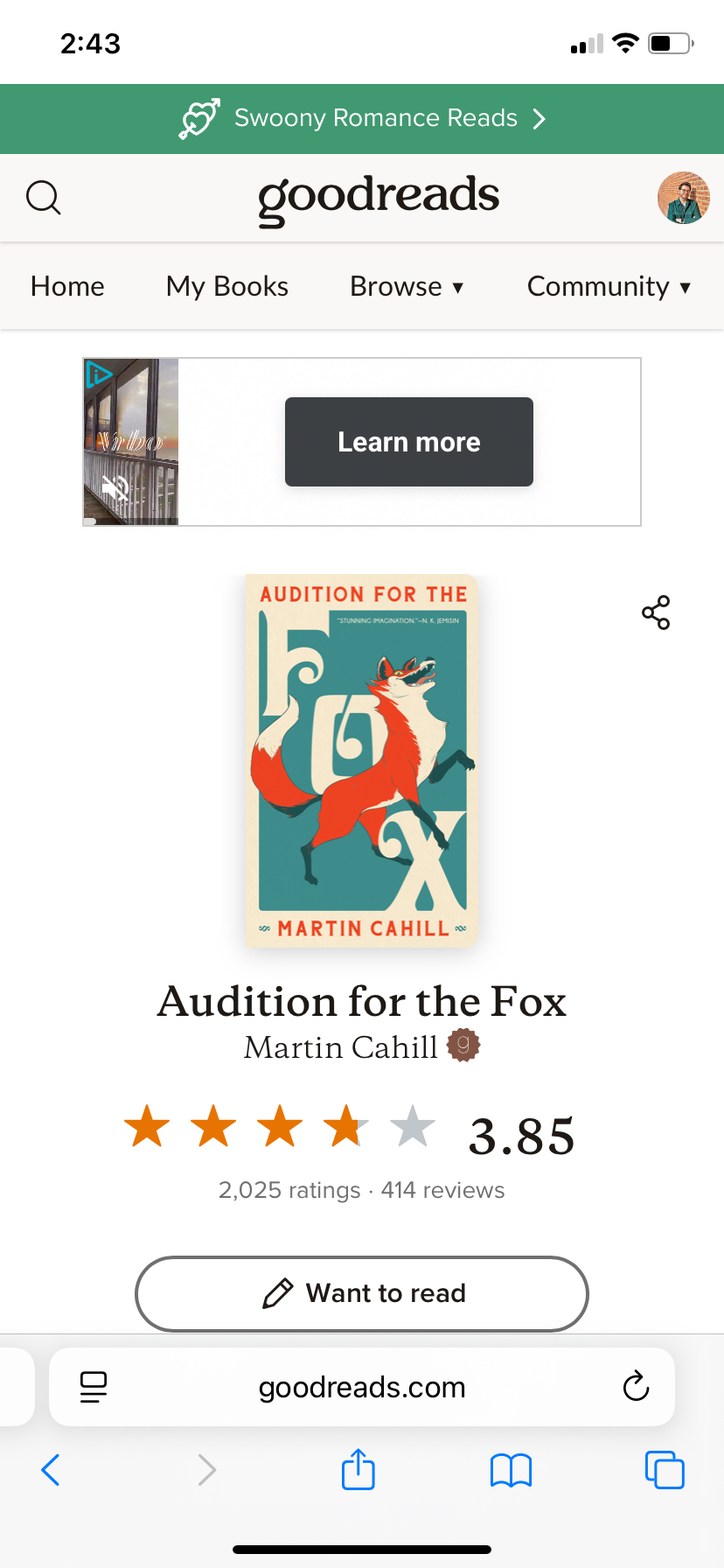Screen dimensions: 724x1568
Task: Open Safari share sheet icon
Action: [x=359, y=1469]
